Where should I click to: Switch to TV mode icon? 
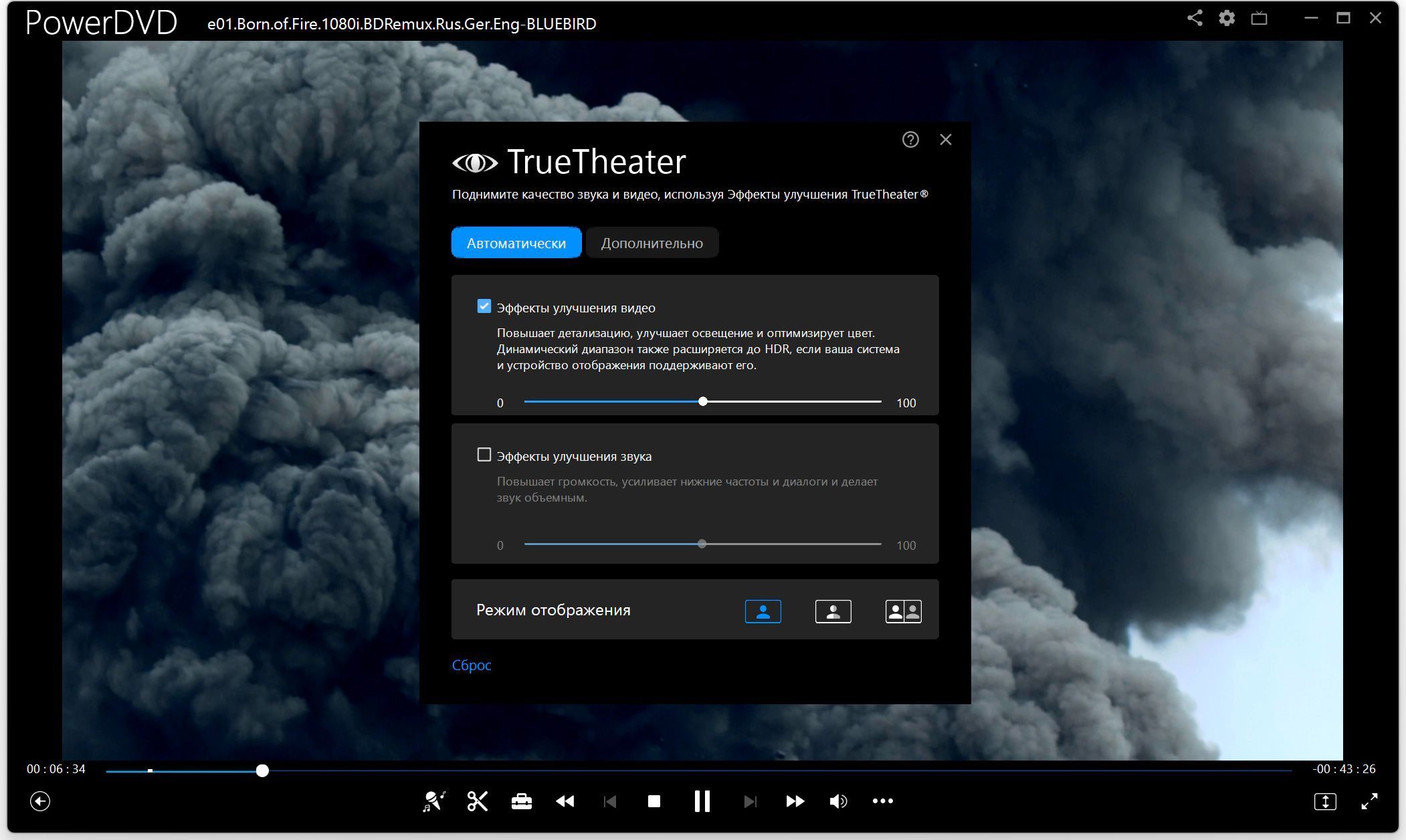(x=1260, y=18)
